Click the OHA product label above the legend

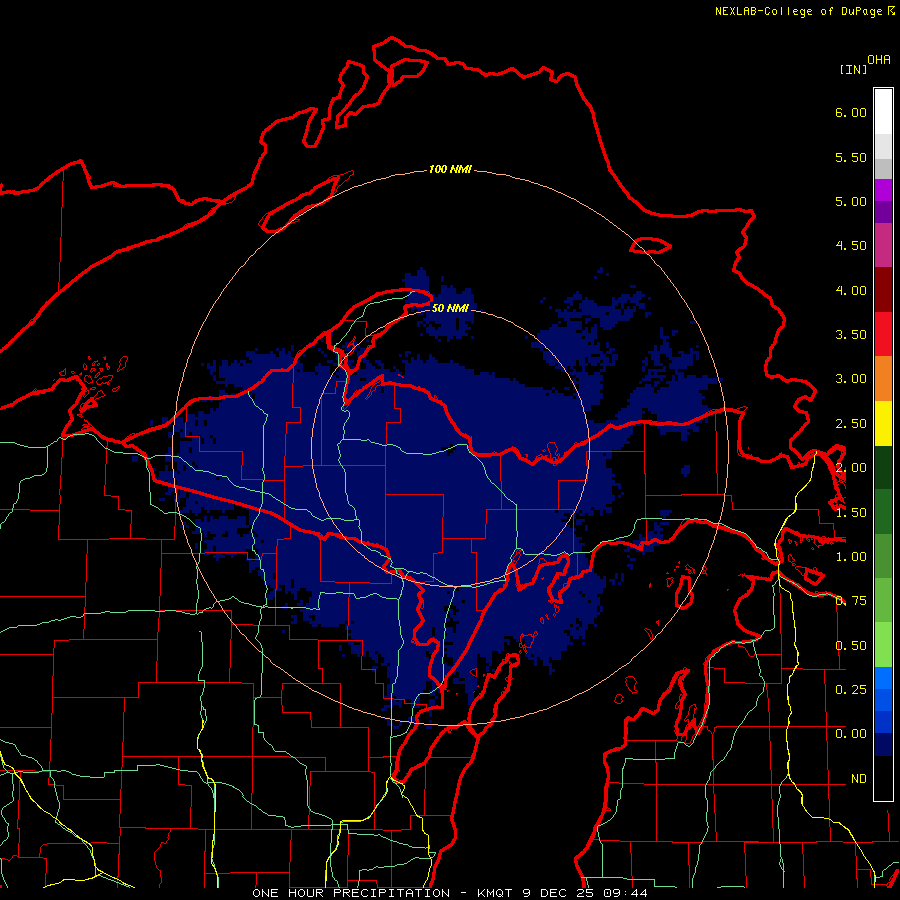[879, 60]
